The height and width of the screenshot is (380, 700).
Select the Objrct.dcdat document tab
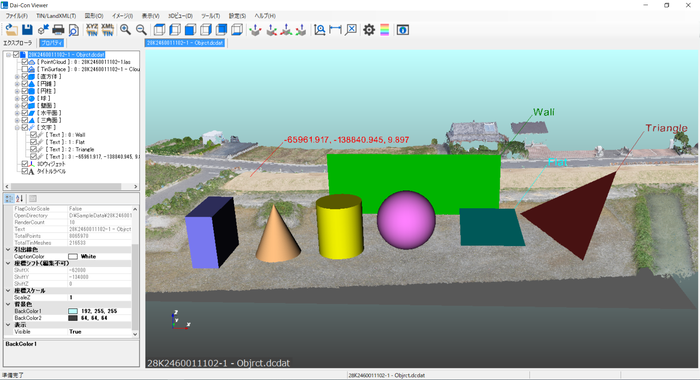(185, 43)
